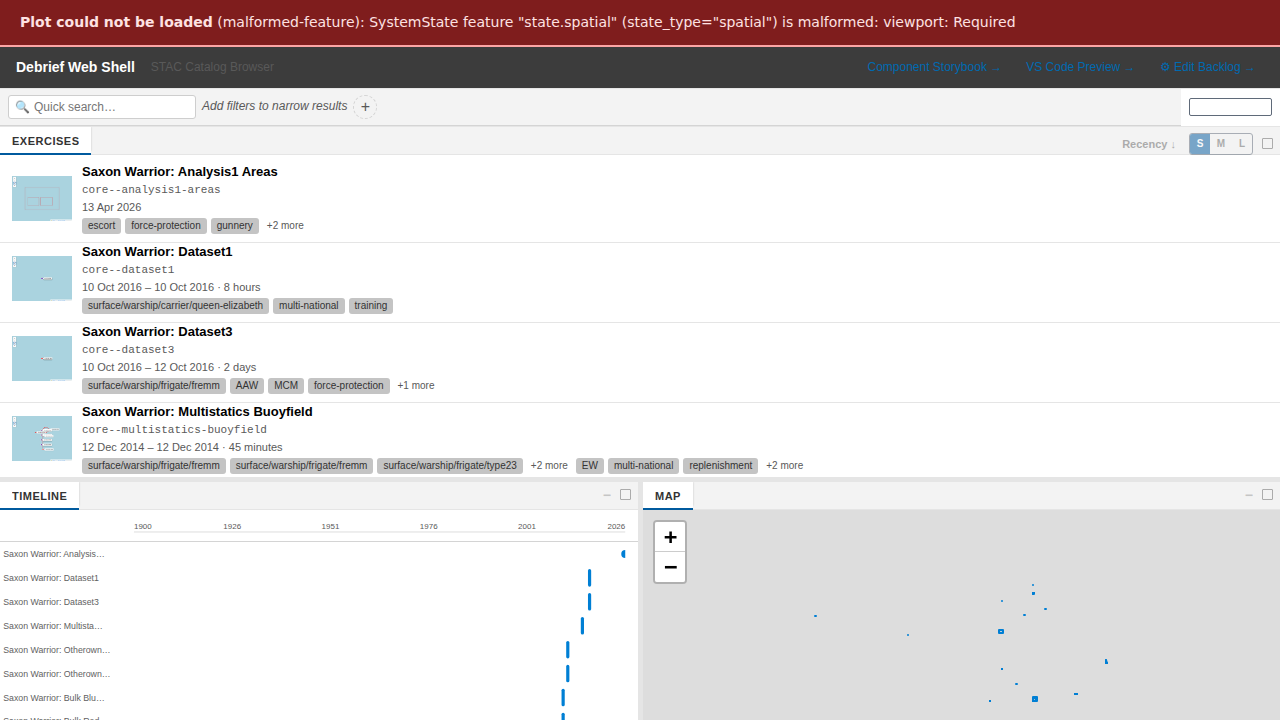The height and width of the screenshot is (720, 1280).
Task: Change Recency sort order
Action: pos(1149,144)
